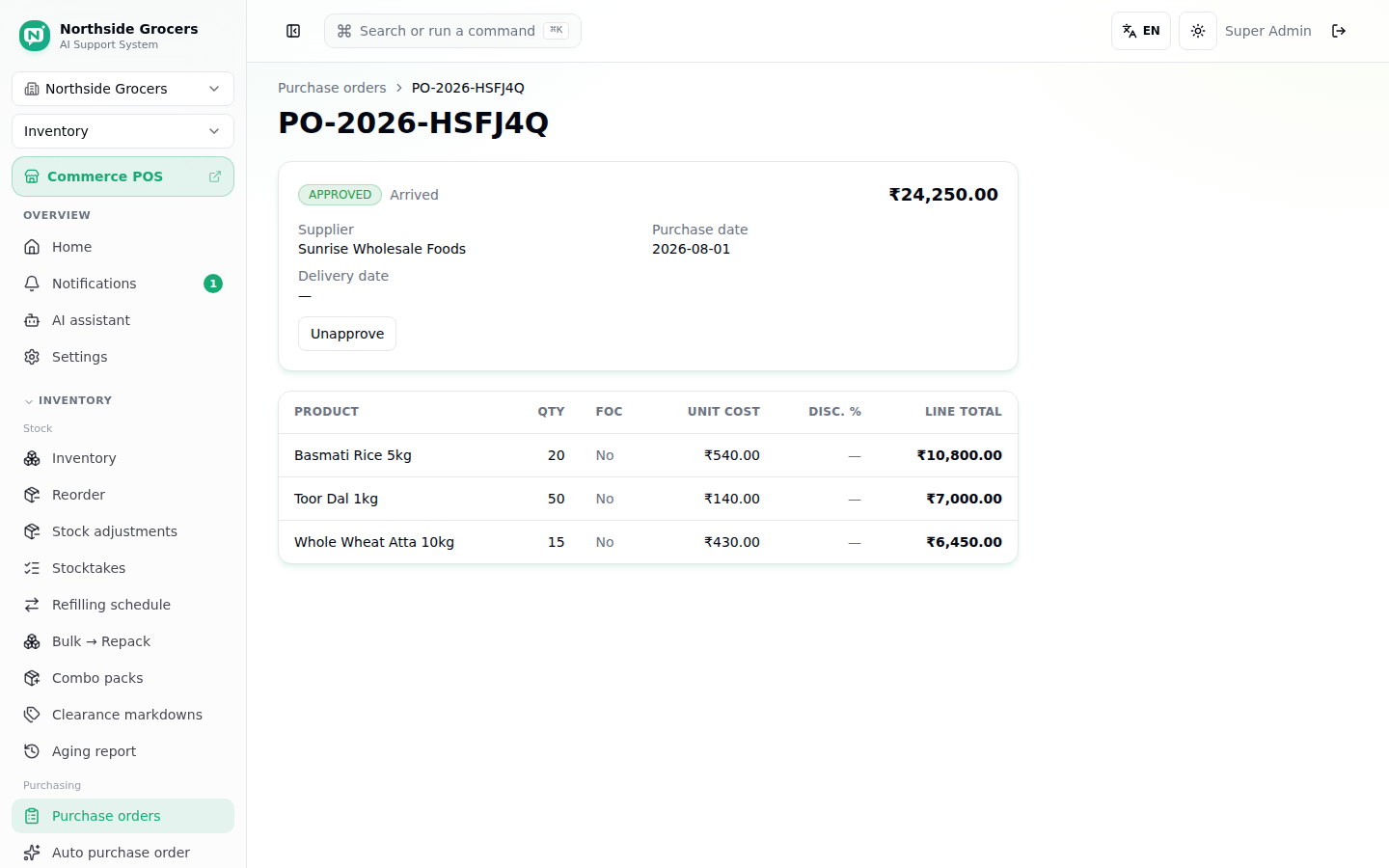Open the Notifications bell item
Viewport: 1389px width, 868px height.
coord(123,284)
